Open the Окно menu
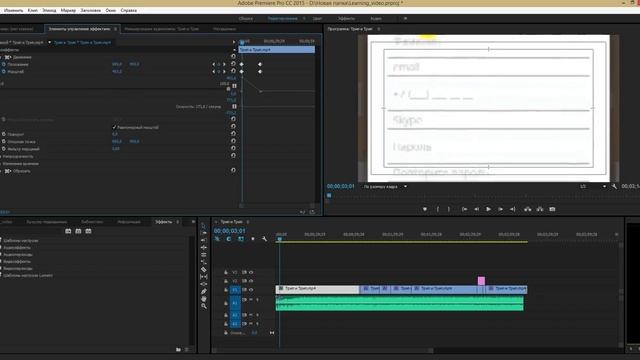The image size is (640, 360). [111, 10]
